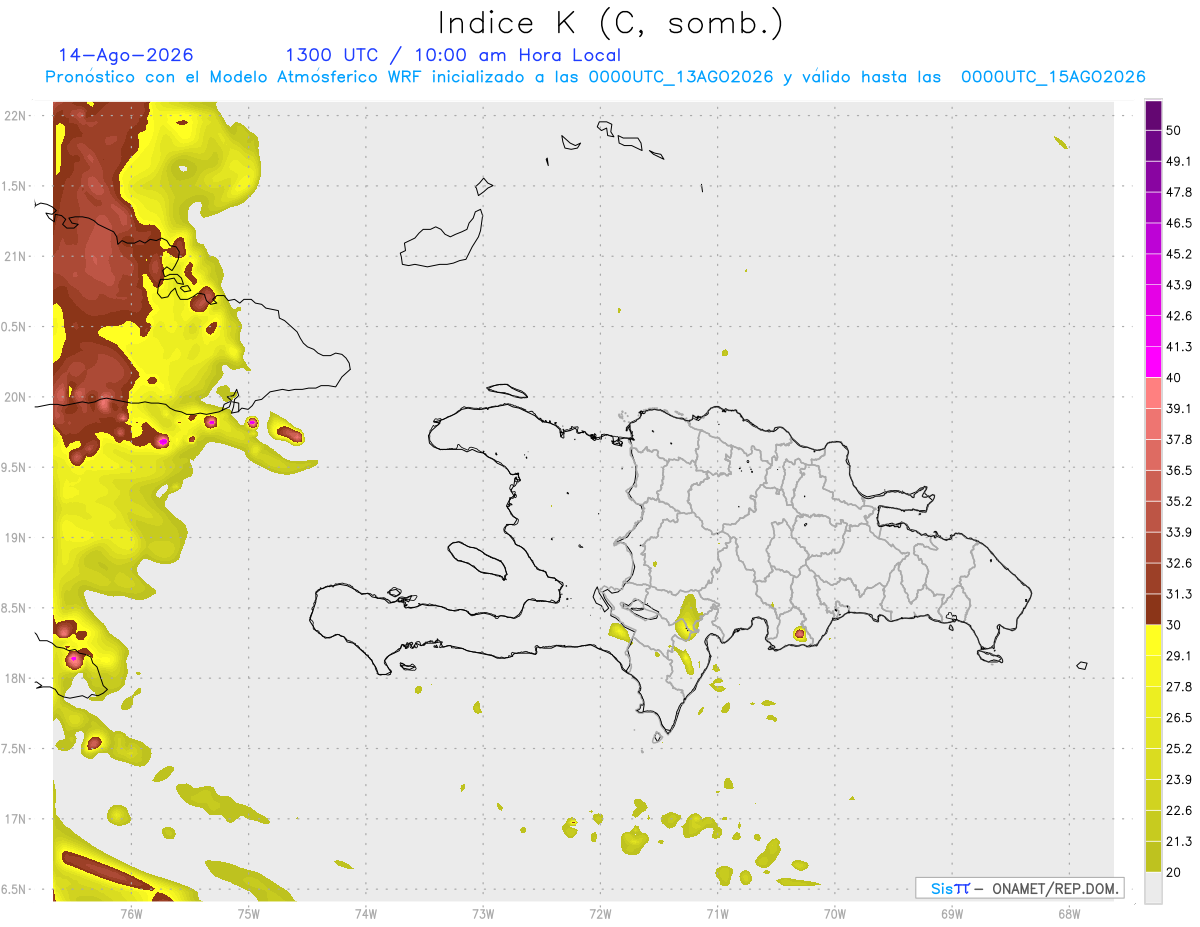
Task: Select the words "Modelo Atmosferico WRF" in the subtitle
Action: [319, 77]
